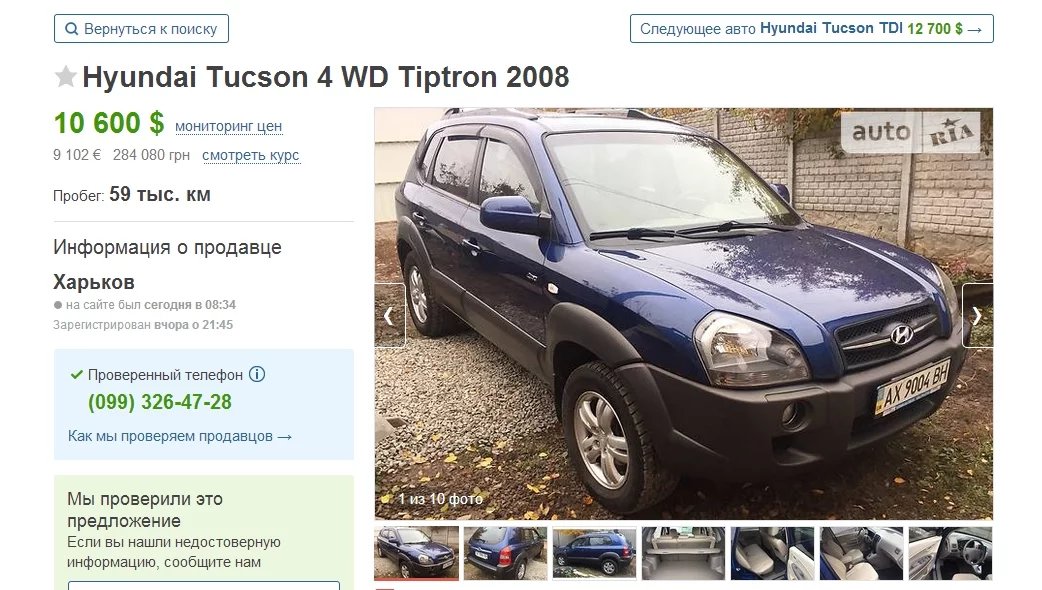Show next photo with right arrow
The width and height of the screenshot is (1042, 590).
tap(977, 316)
